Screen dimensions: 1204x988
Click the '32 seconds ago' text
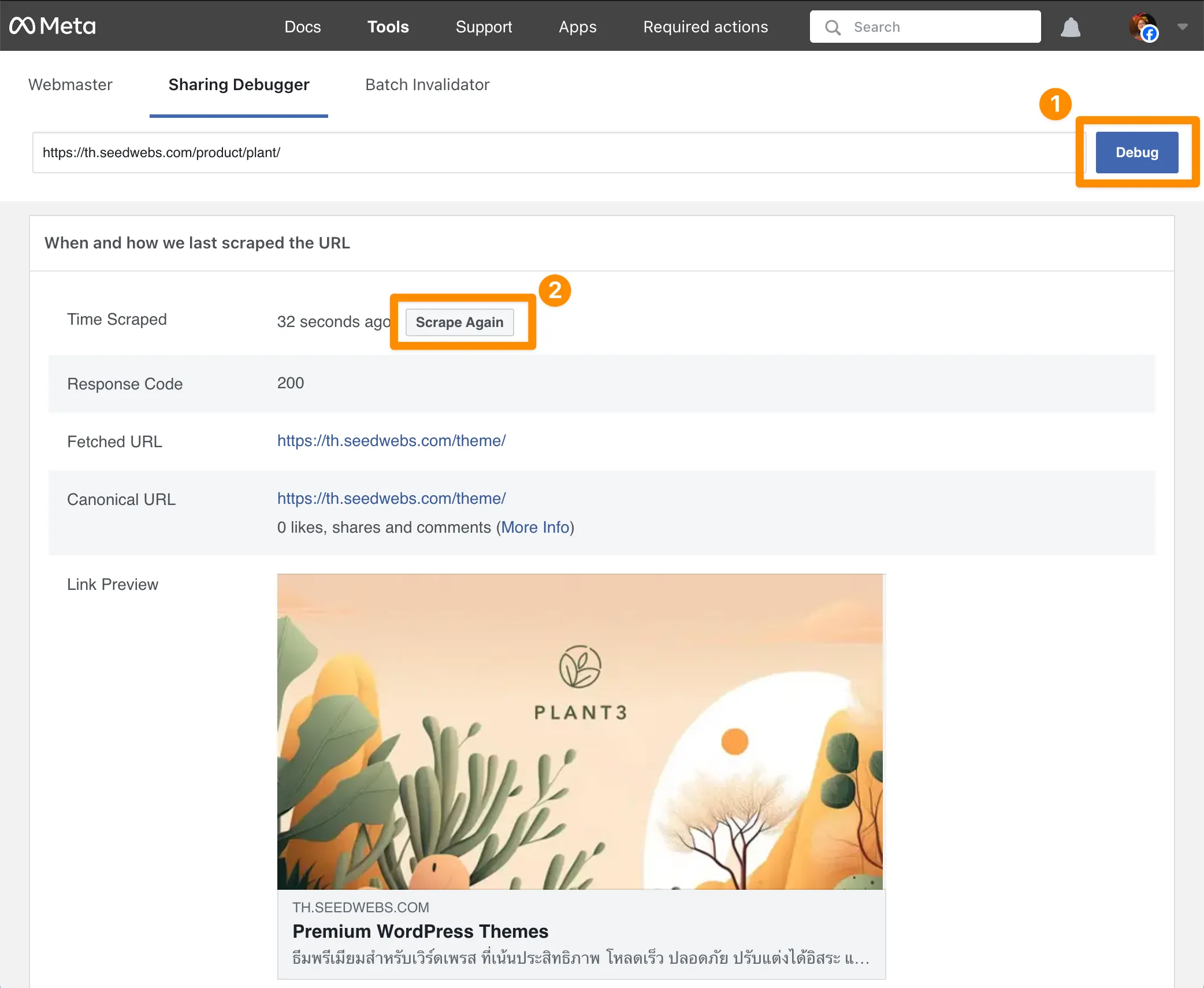334,321
